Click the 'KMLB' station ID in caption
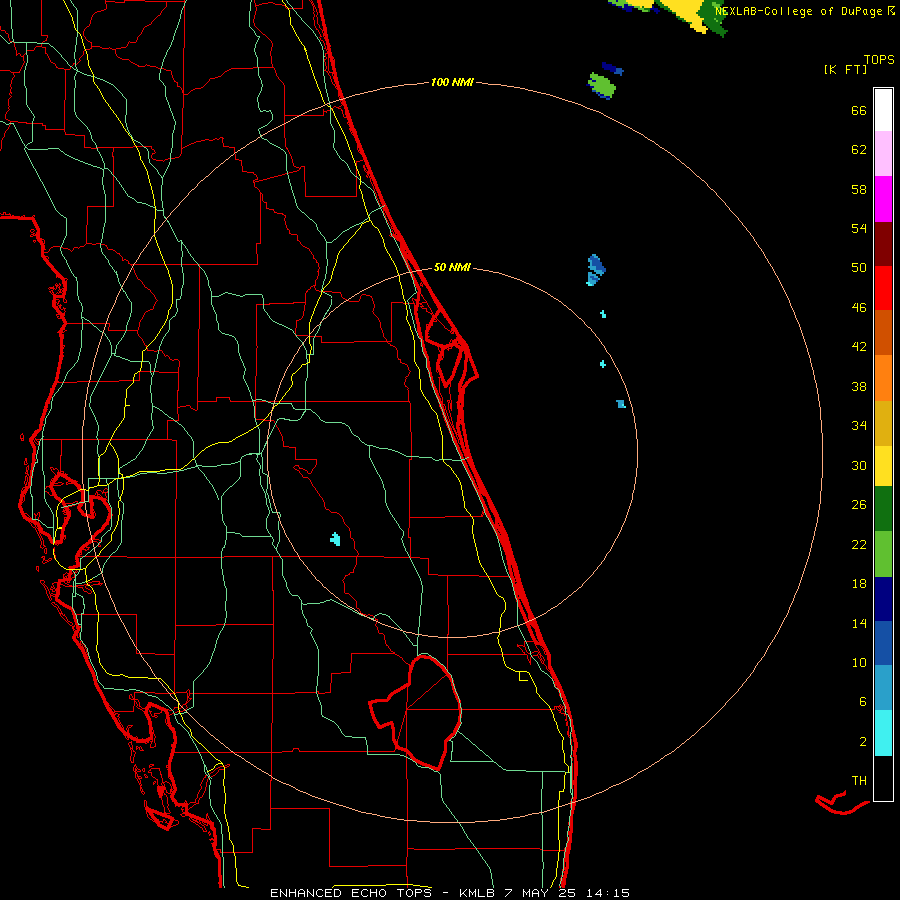Viewport: 900px width, 900px height. coord(478,893)
